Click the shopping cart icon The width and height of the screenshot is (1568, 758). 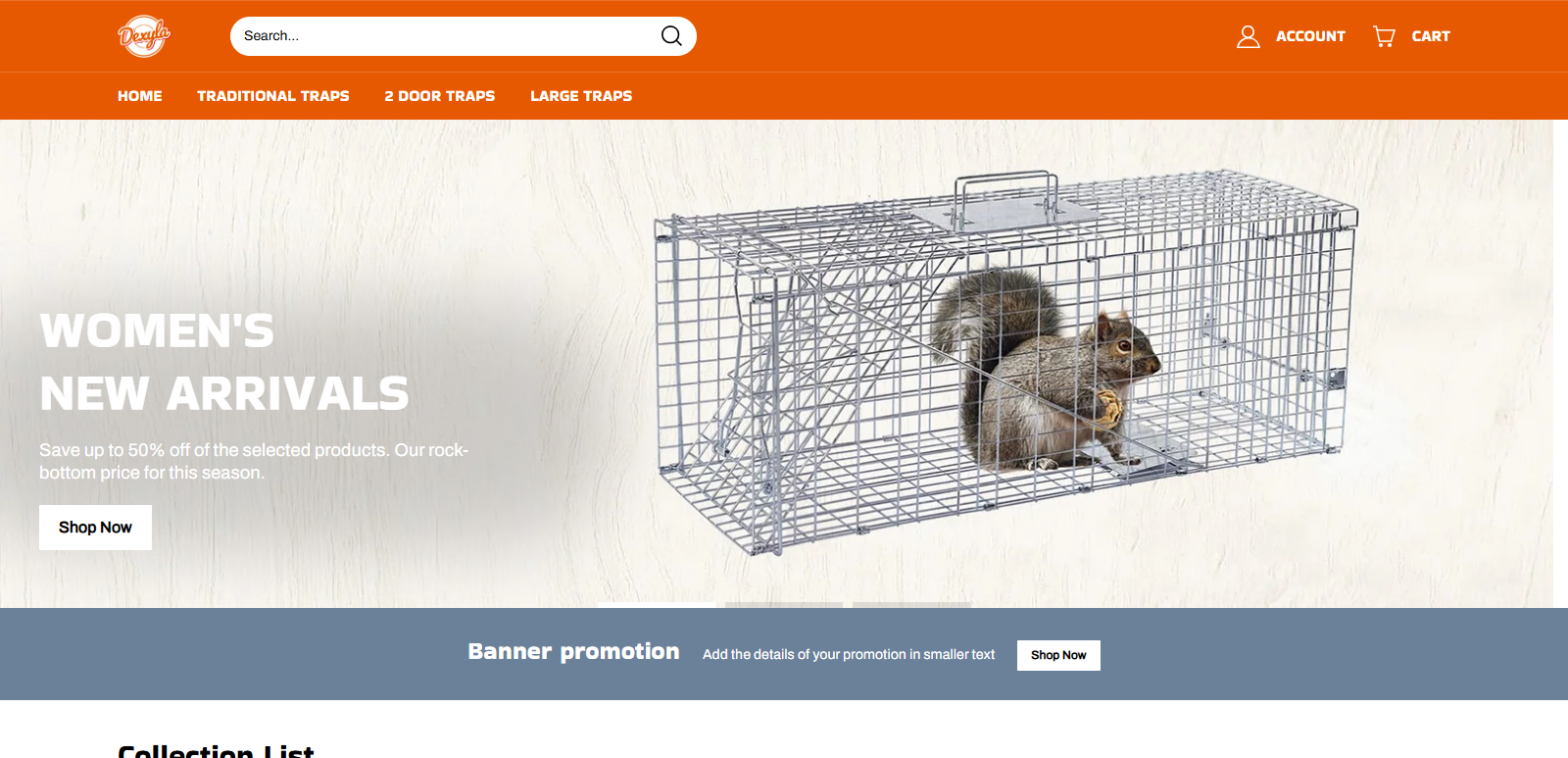[1384, 36]
